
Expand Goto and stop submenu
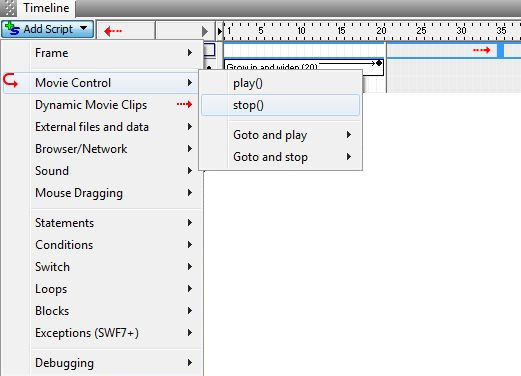(x=280, y=157)
